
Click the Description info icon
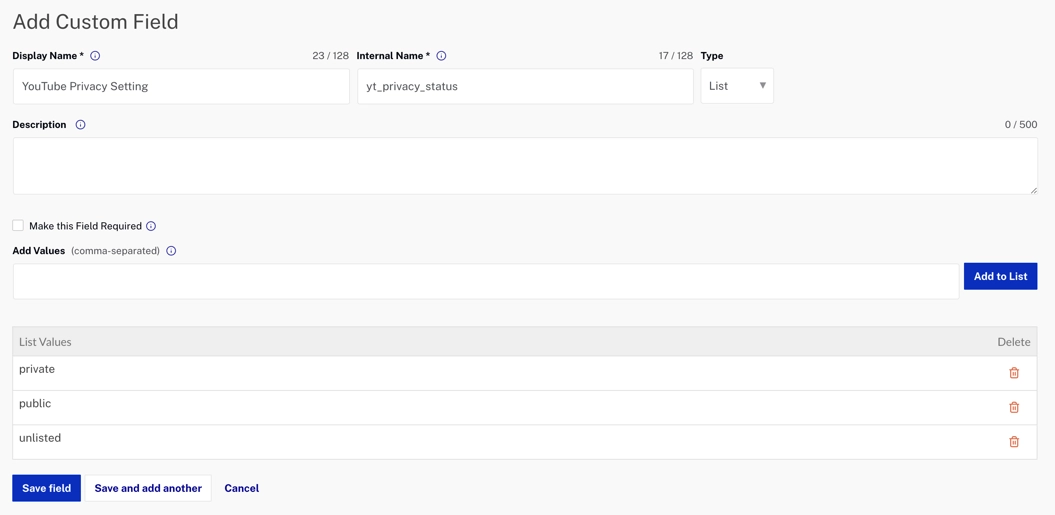click(x=80, y=125)
